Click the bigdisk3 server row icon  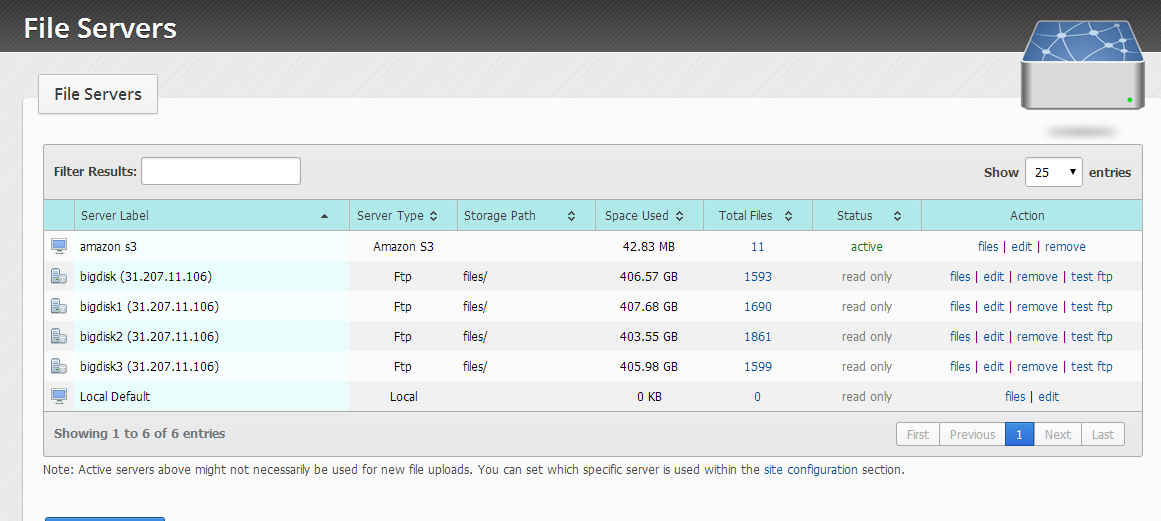[x=59, y=366]
